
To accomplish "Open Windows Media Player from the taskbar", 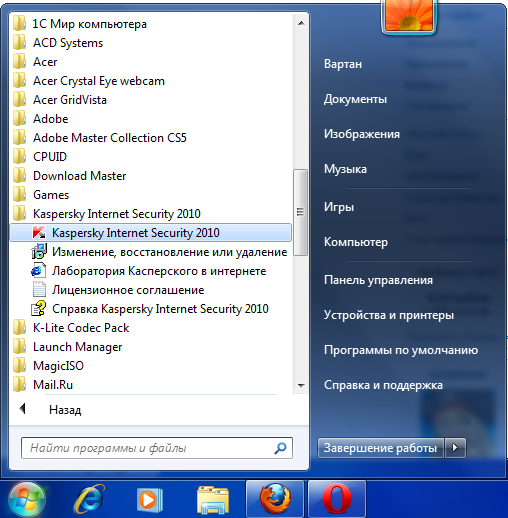I will (x=150, y=500).
